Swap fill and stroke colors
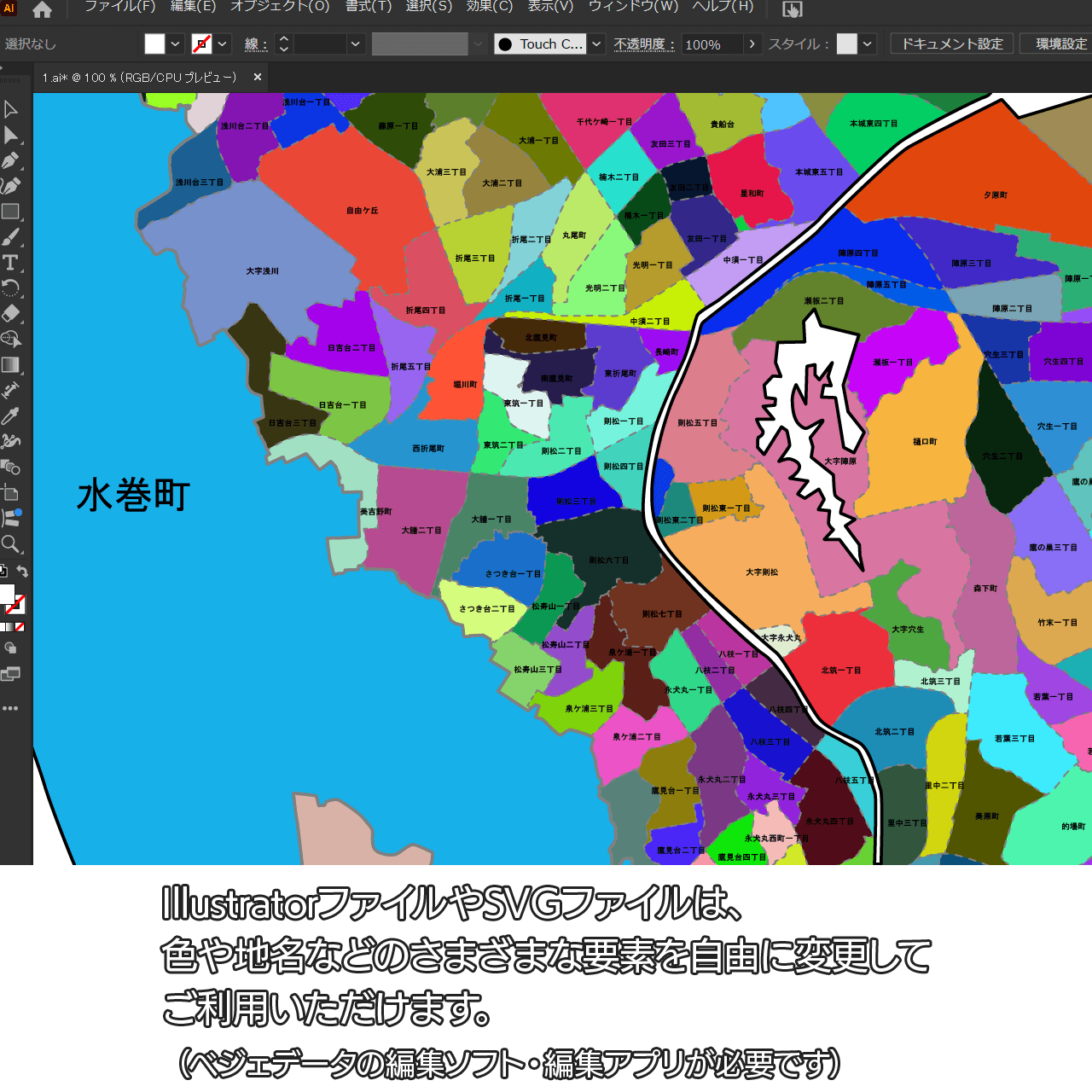 pyautogui.click(x=23, y=572)
